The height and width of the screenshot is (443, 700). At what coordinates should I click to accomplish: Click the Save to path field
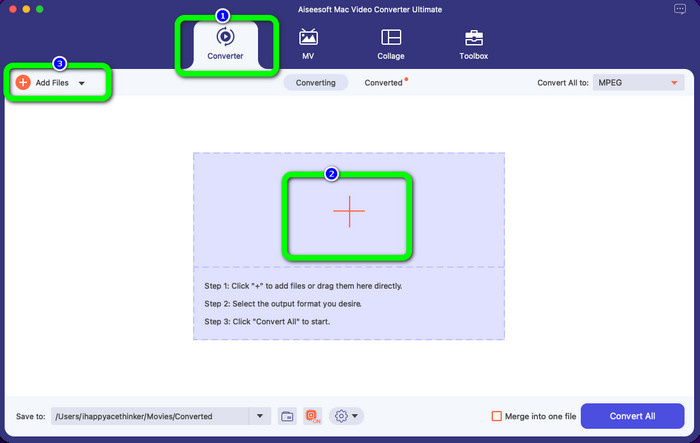pos(150,416)
